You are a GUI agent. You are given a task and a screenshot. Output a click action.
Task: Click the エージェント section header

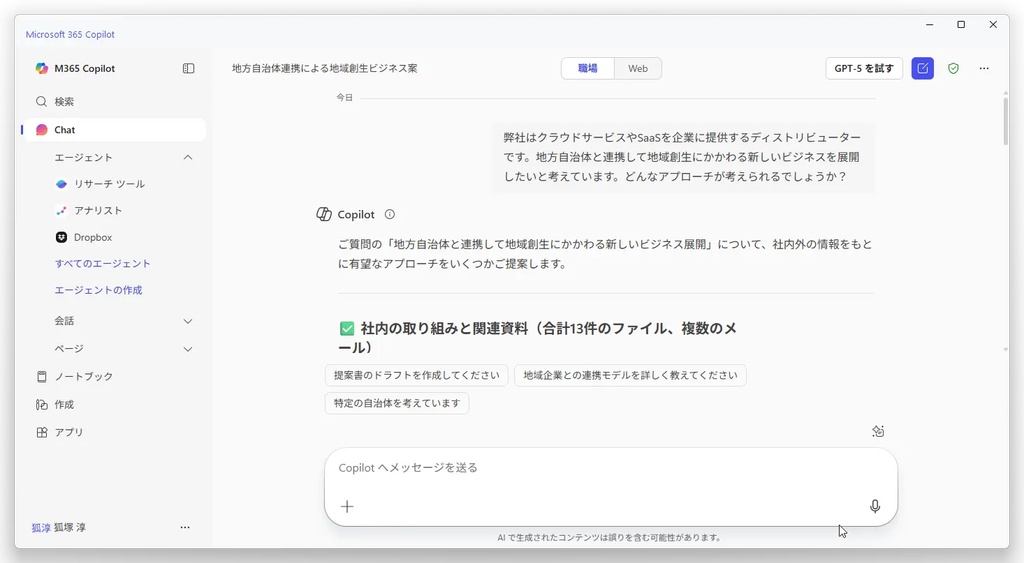click(x=84, y=157)
